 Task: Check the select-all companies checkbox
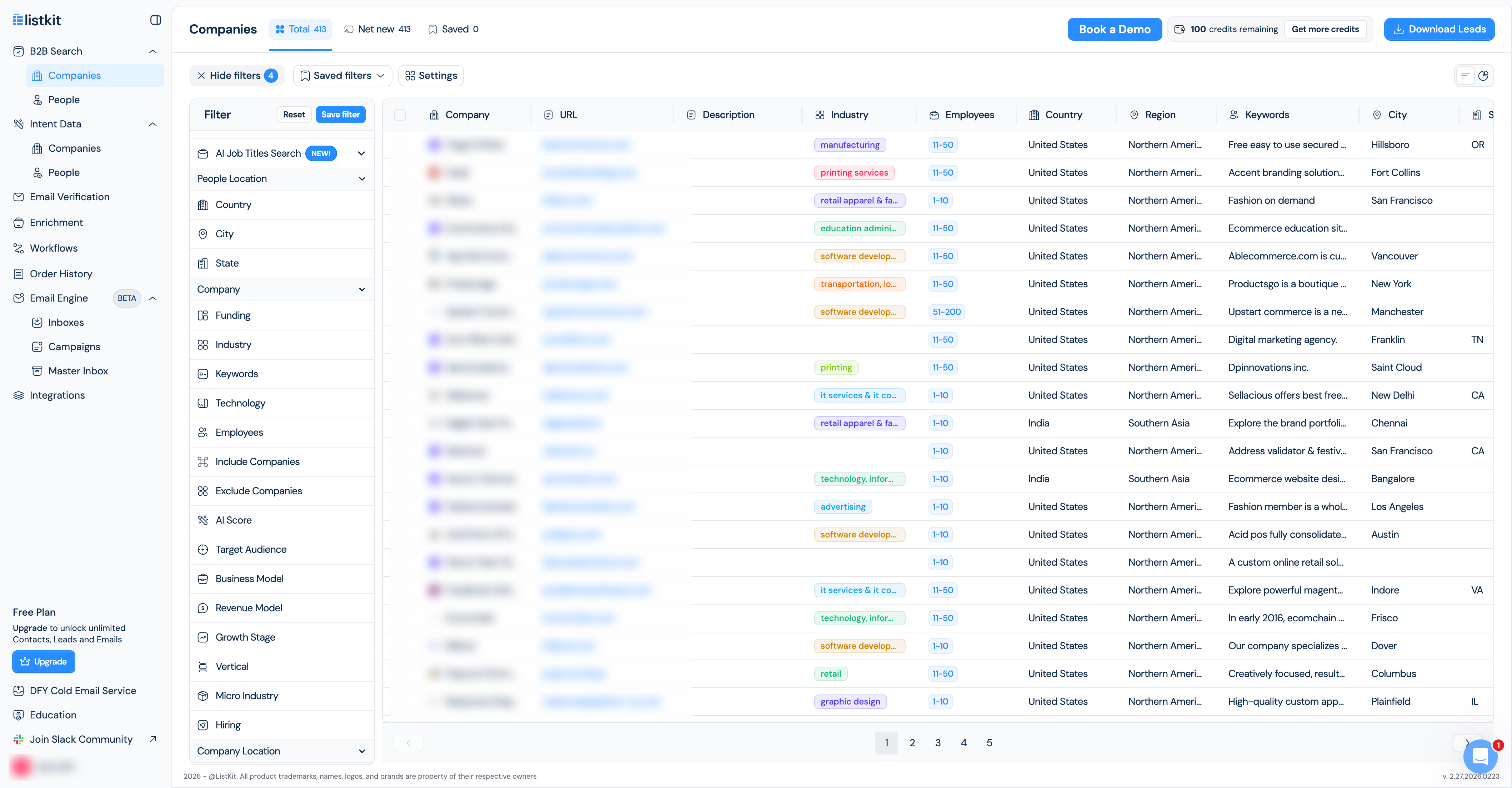pos(401,115)
